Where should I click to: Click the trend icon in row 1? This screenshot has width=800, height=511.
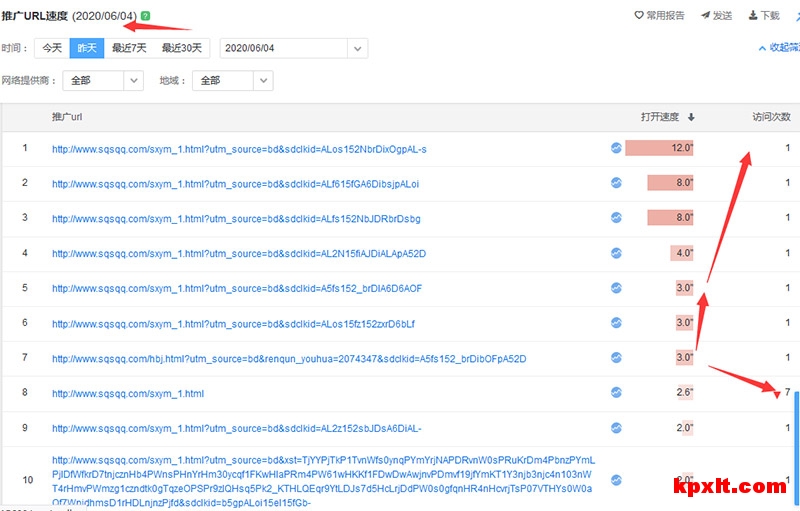[616, 148]
